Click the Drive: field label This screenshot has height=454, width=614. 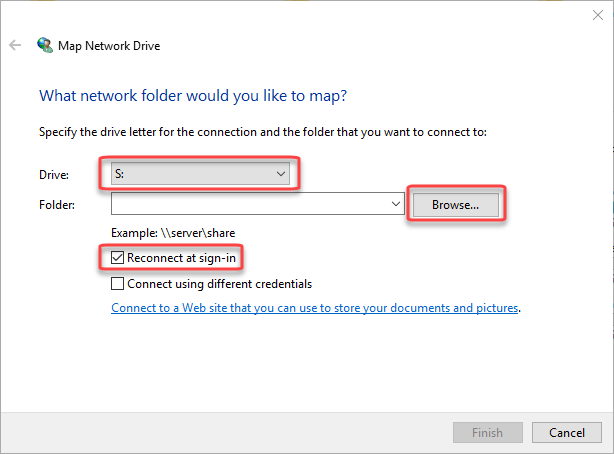pos(54,175)
